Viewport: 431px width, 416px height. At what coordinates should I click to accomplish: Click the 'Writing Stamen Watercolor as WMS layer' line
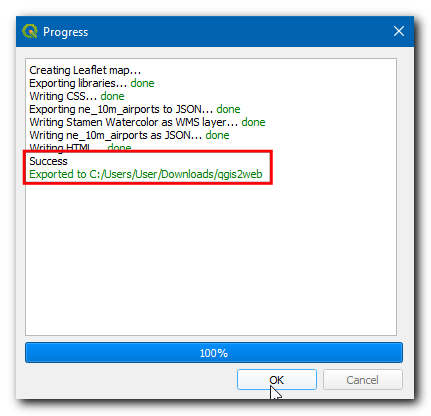147,122
